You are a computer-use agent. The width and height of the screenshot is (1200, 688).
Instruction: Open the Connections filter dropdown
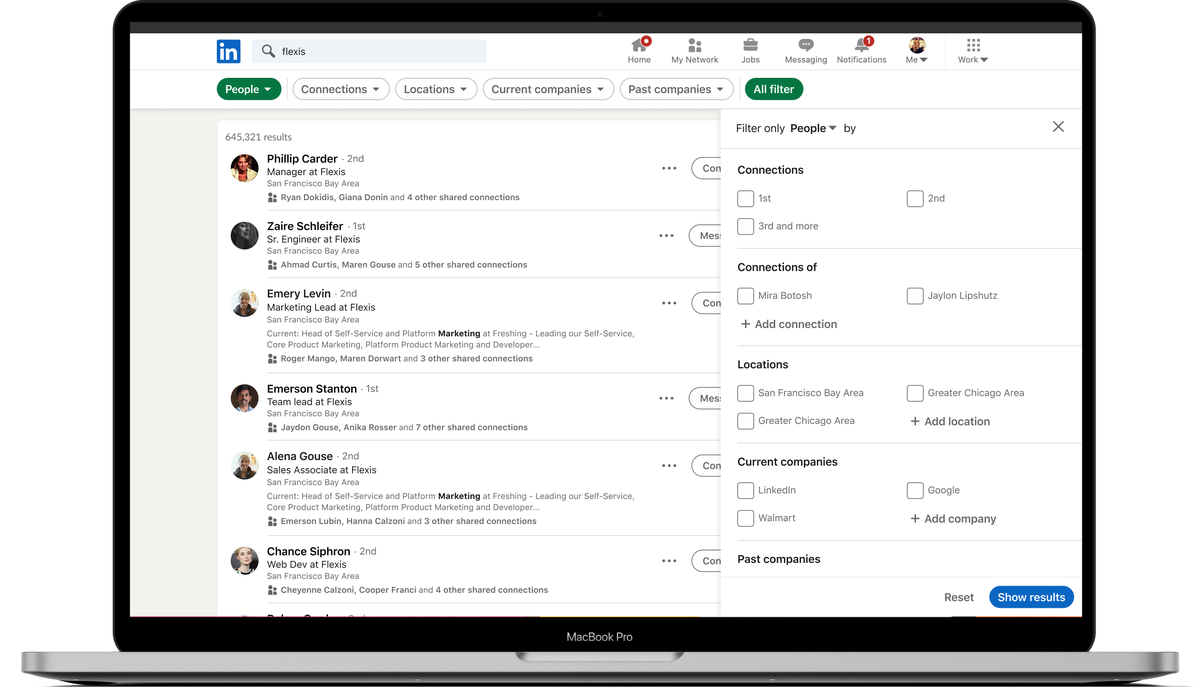coord(341,89)
